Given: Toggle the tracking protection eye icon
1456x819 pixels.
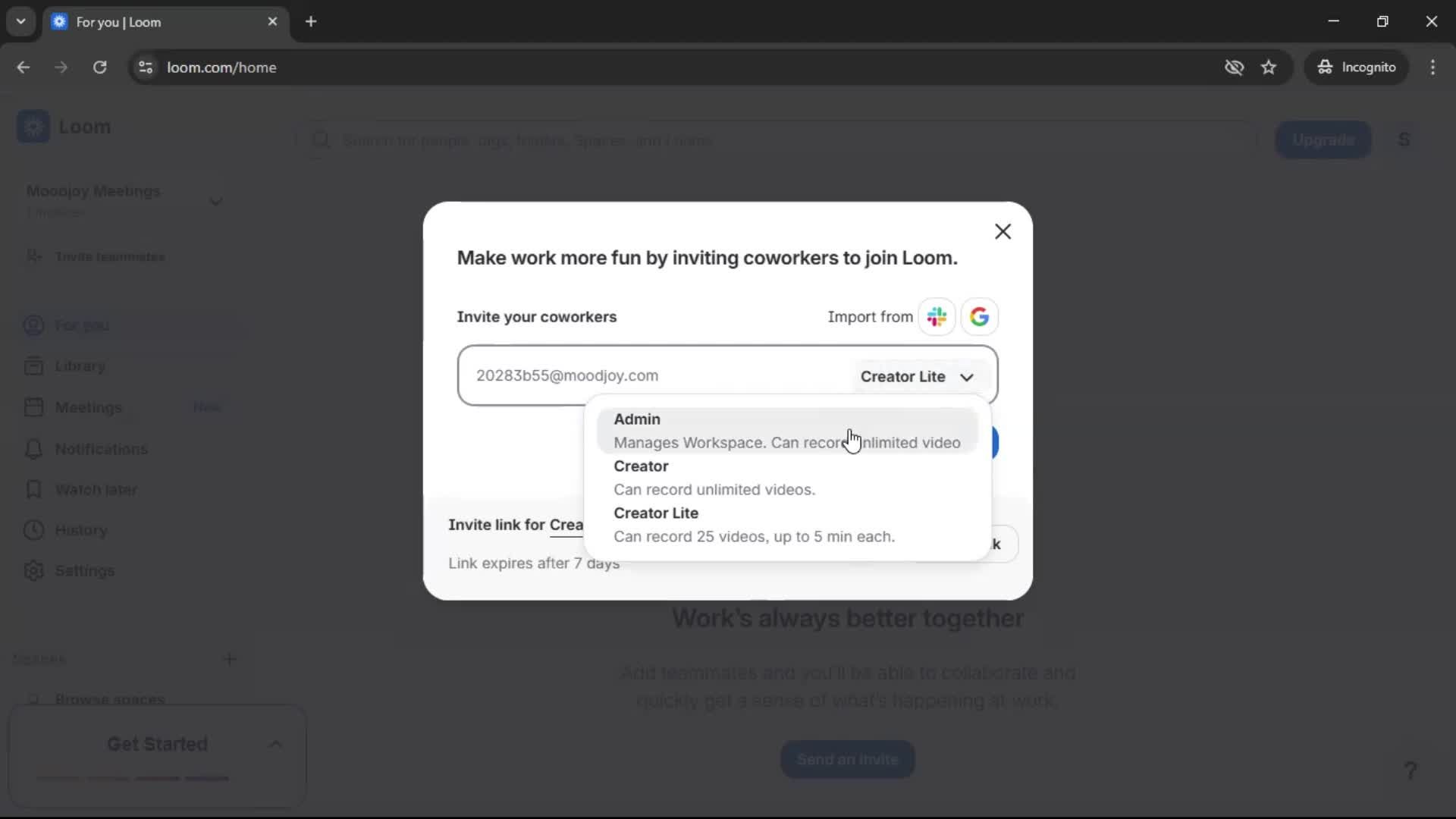Looking at the screenshot, I should (1235, 67).
